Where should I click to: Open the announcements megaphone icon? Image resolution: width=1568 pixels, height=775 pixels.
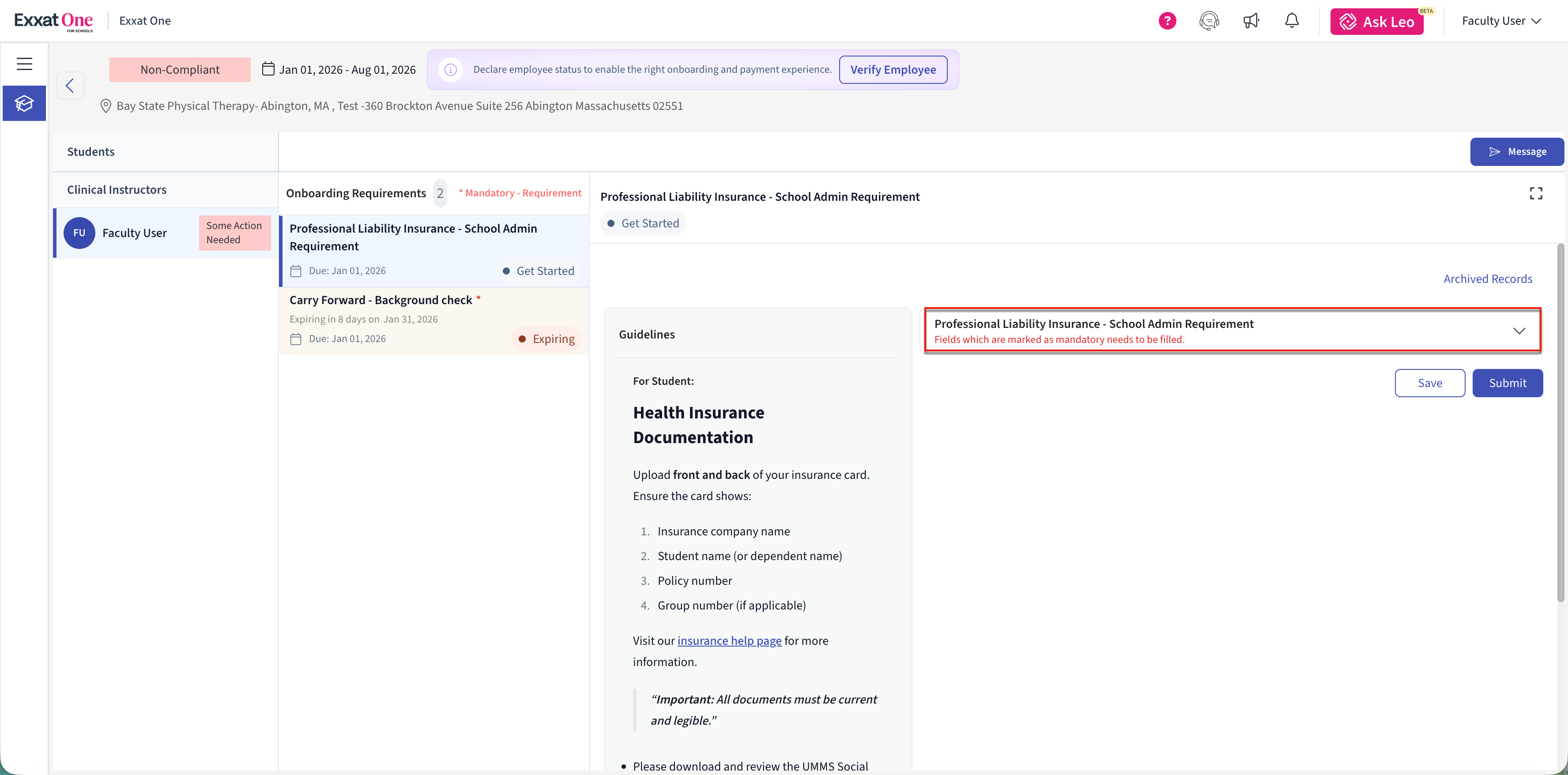click(1251, 21)
